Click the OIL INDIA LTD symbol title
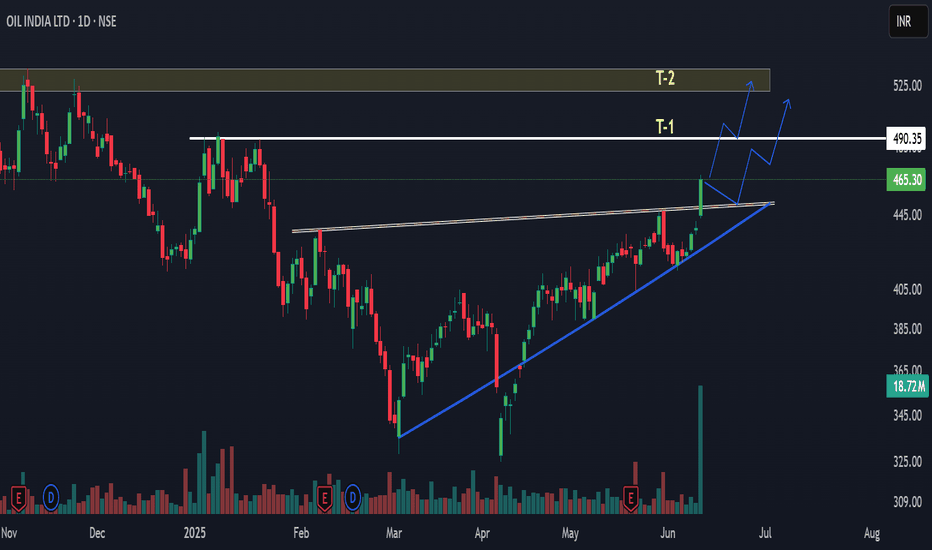932x550 pixels. (61, 21)
